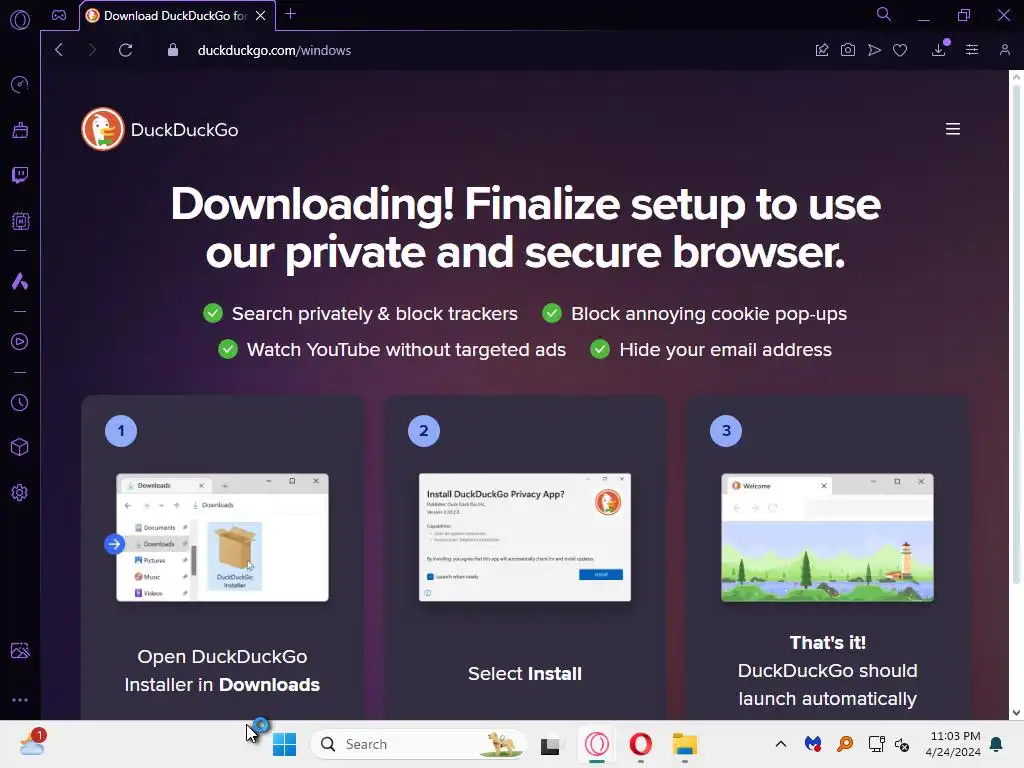The image size is (1024, 768).
Task: Open GX Control speedometer in sidebar
Action: pos(20,84)
